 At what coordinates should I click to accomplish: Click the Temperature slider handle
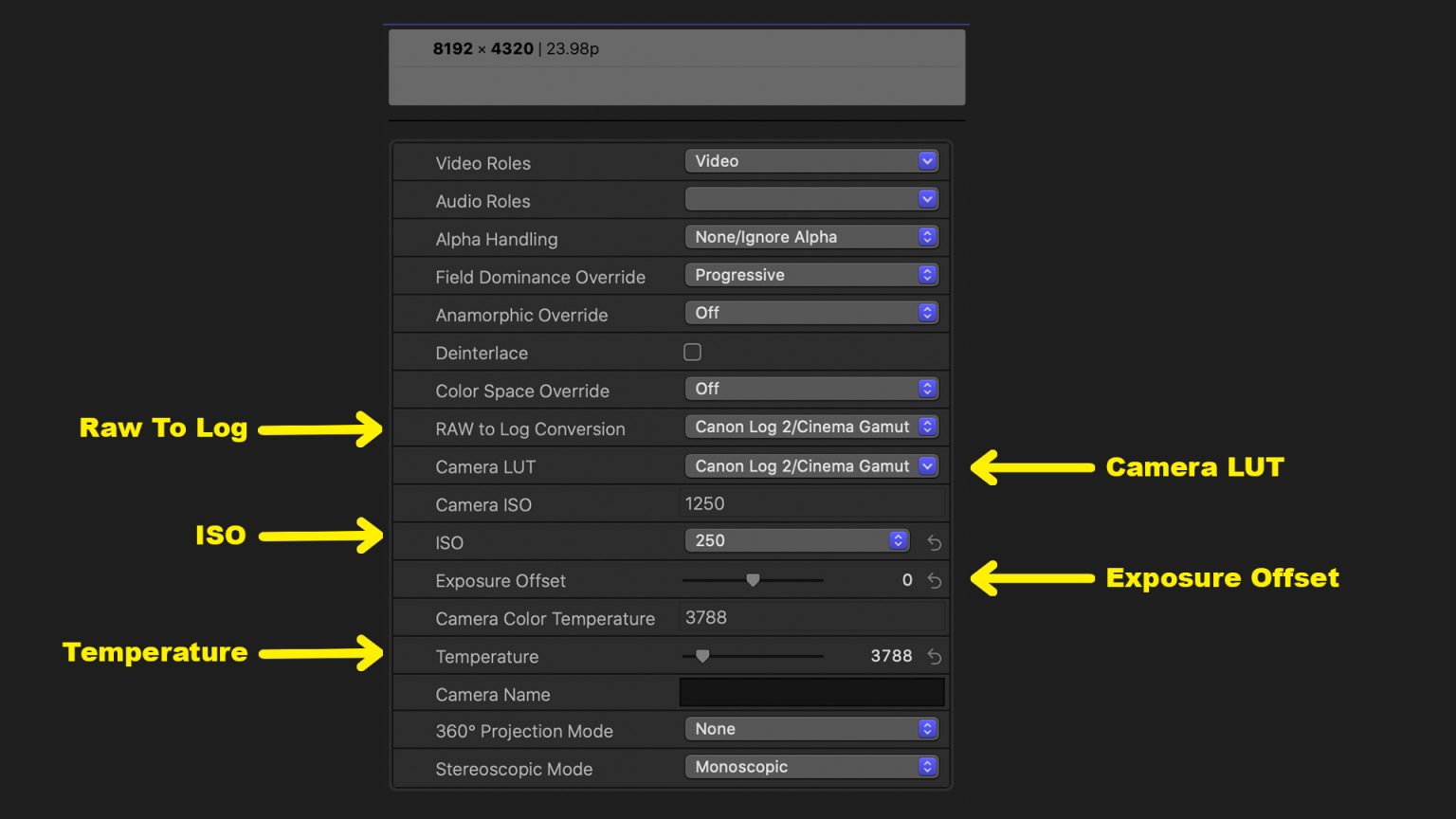pyautogui.click(x=702, y=656)
